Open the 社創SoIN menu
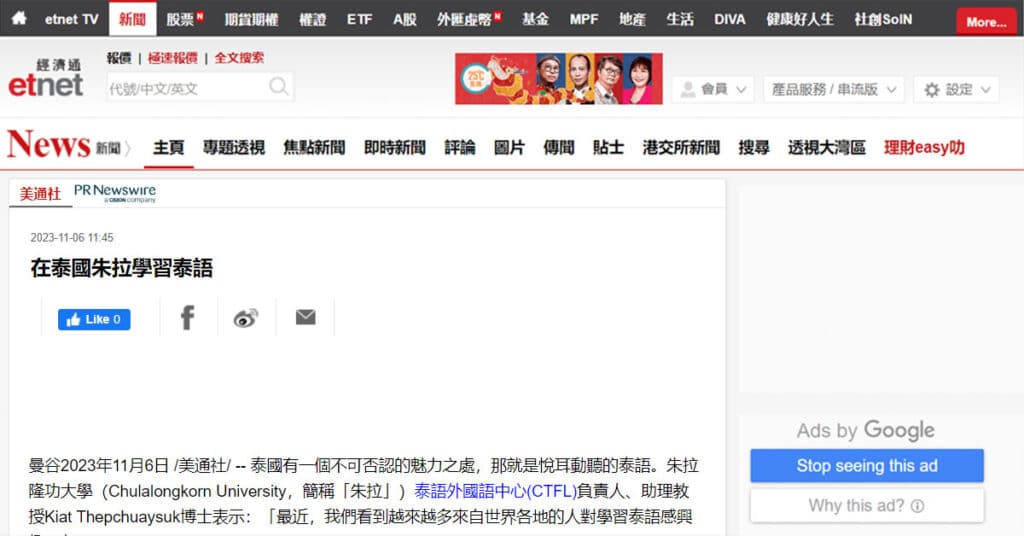Viewport: 1024px width, 536px height. tap(883, 19)
